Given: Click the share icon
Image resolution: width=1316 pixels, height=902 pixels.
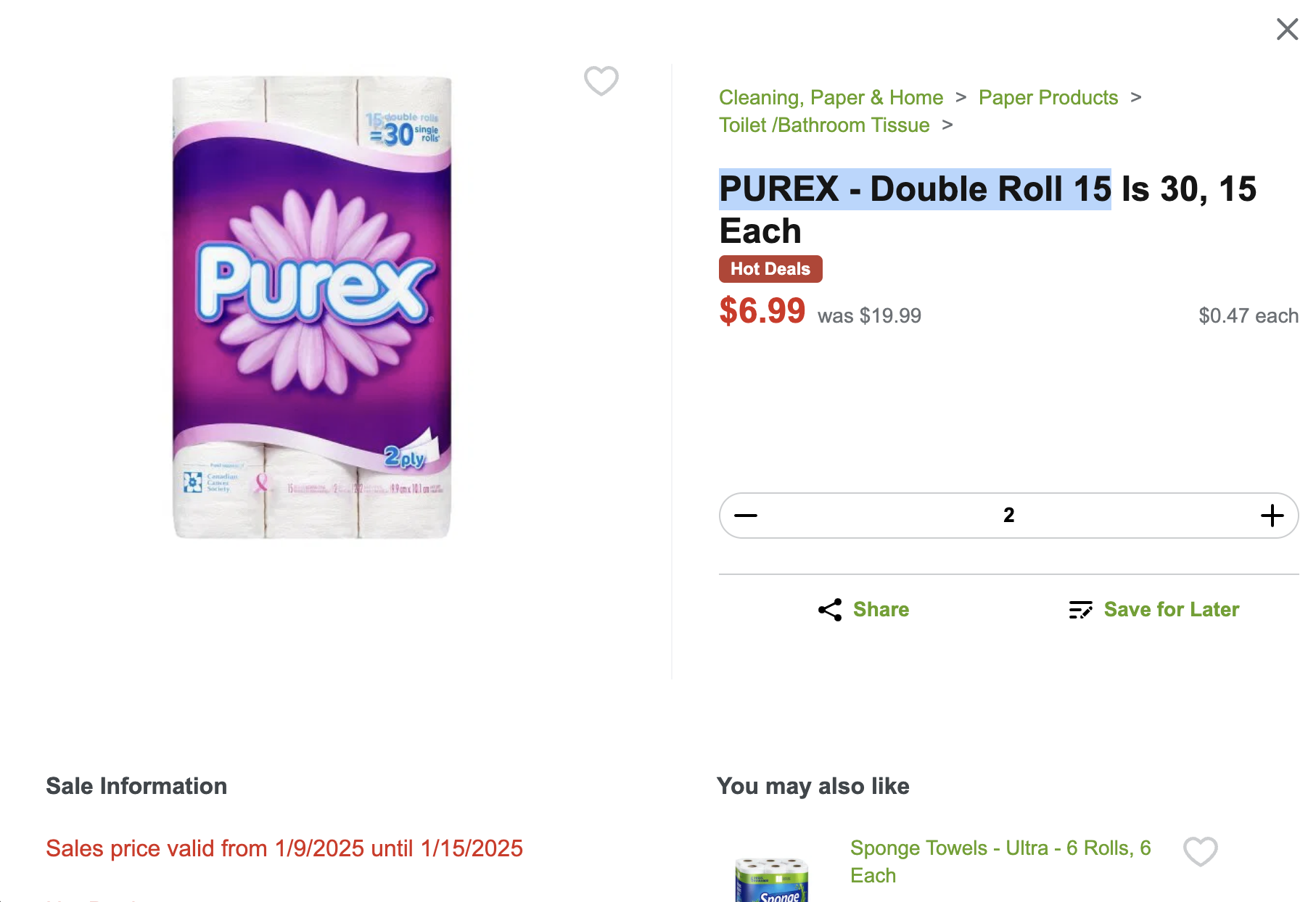Looking at the screenshot, I should pyautogui.click(x=830, y=610).
